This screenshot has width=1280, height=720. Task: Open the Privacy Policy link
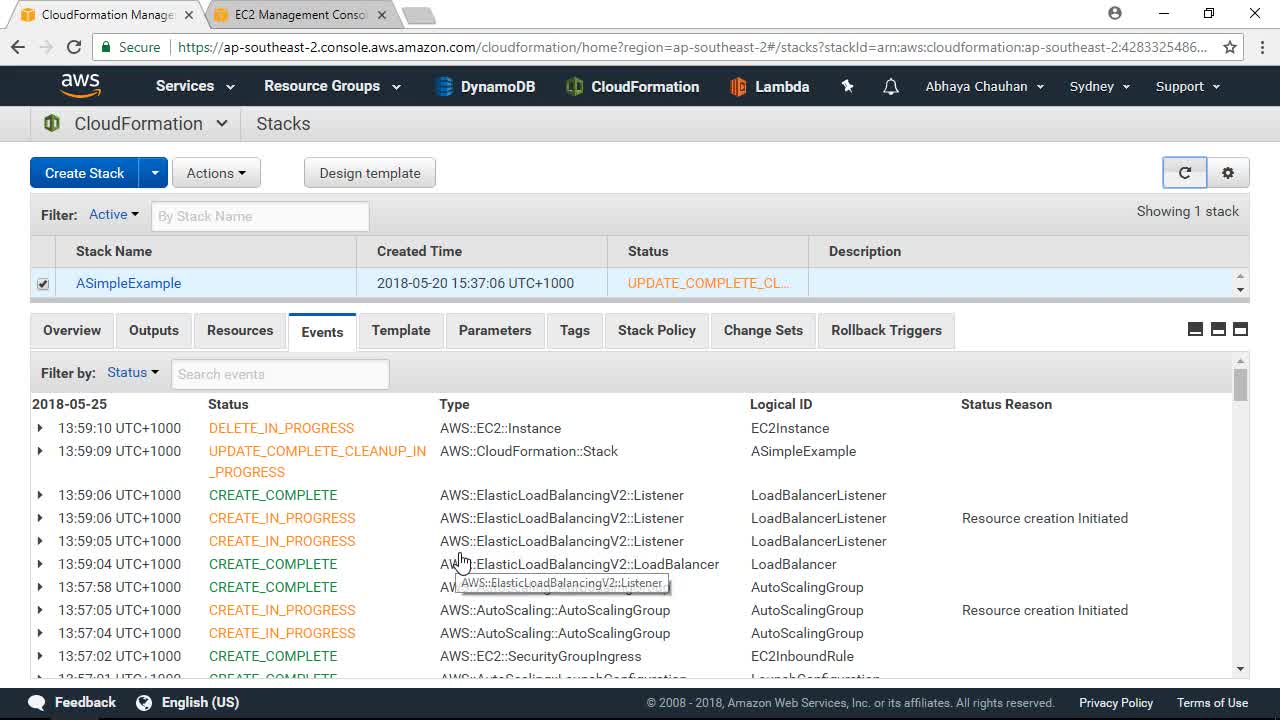[x=1116, y=703]
